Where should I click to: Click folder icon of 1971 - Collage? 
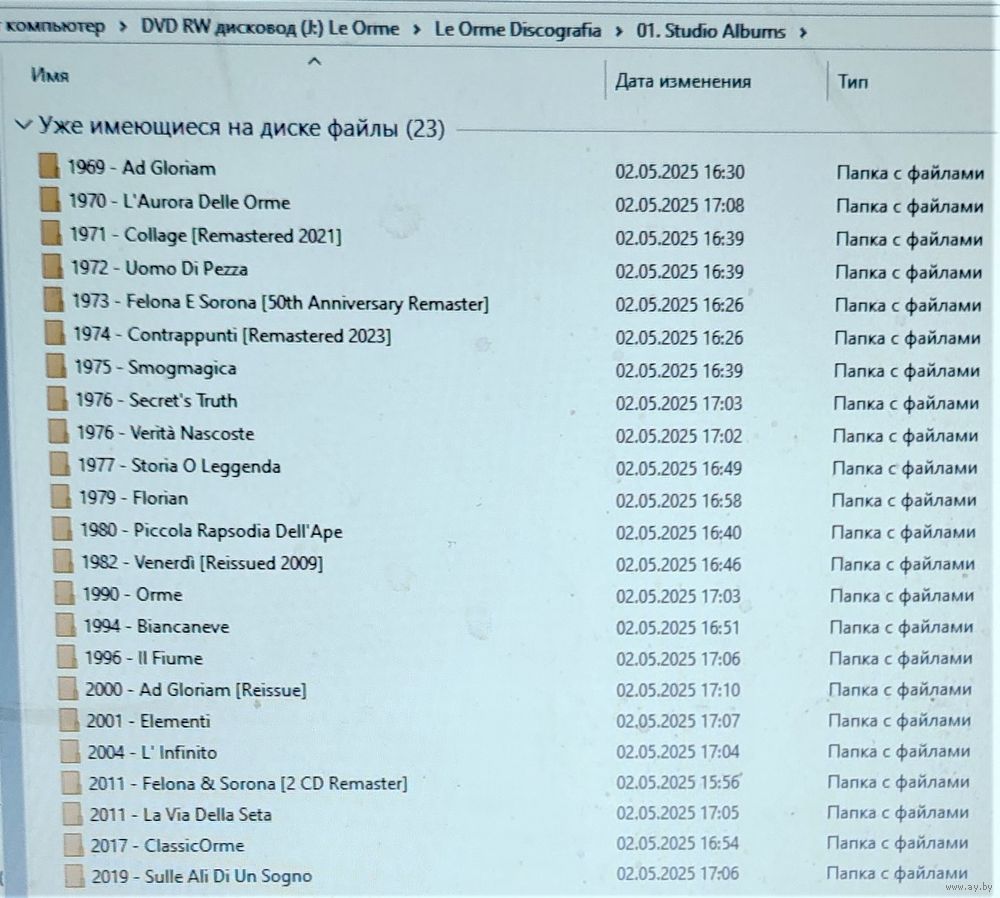[x=51, y=232]
